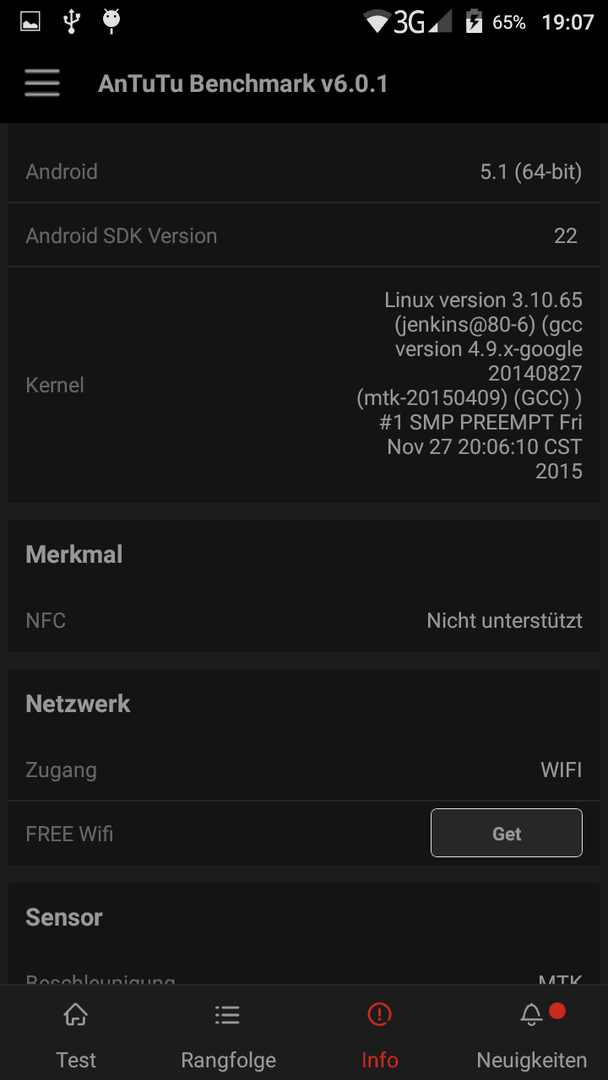The width and height of the screenshot is (608, 1080).
Task: Open the hamburger navigation menu
Action: point(42,84)
